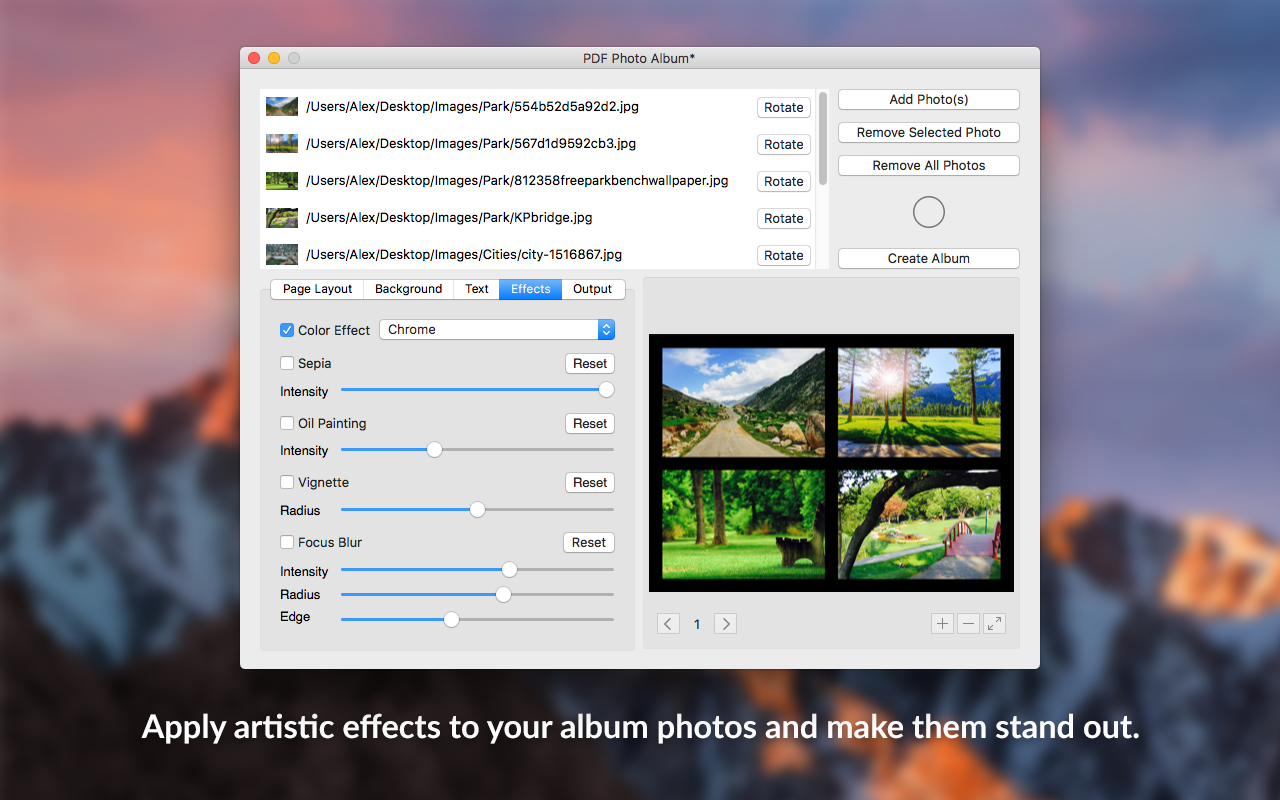This screenshot has width=1280, height=800.
Task: Select file path ending city-1516867.jpg
Action: [x=464, y=254]
